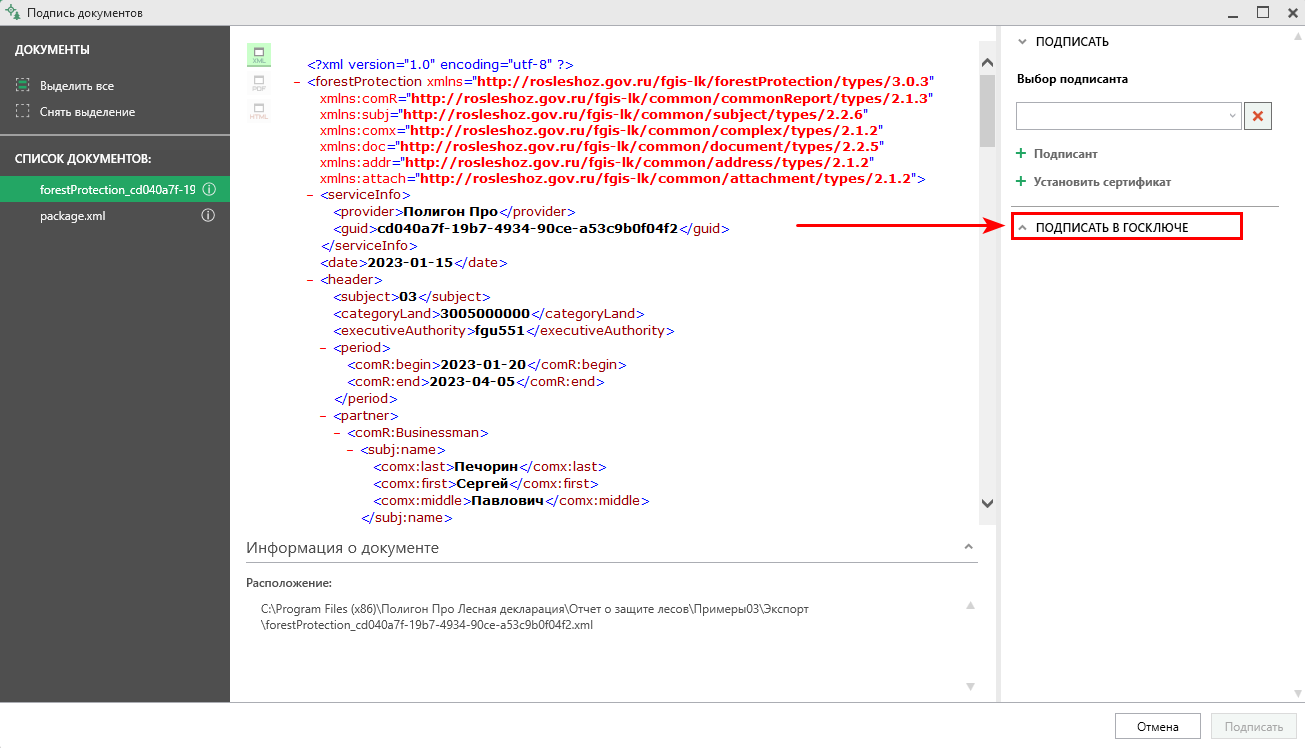Select forestProtection document in list
Image resolution: width=1305 pixels, height=748 pixels.
tap(115, 189)
